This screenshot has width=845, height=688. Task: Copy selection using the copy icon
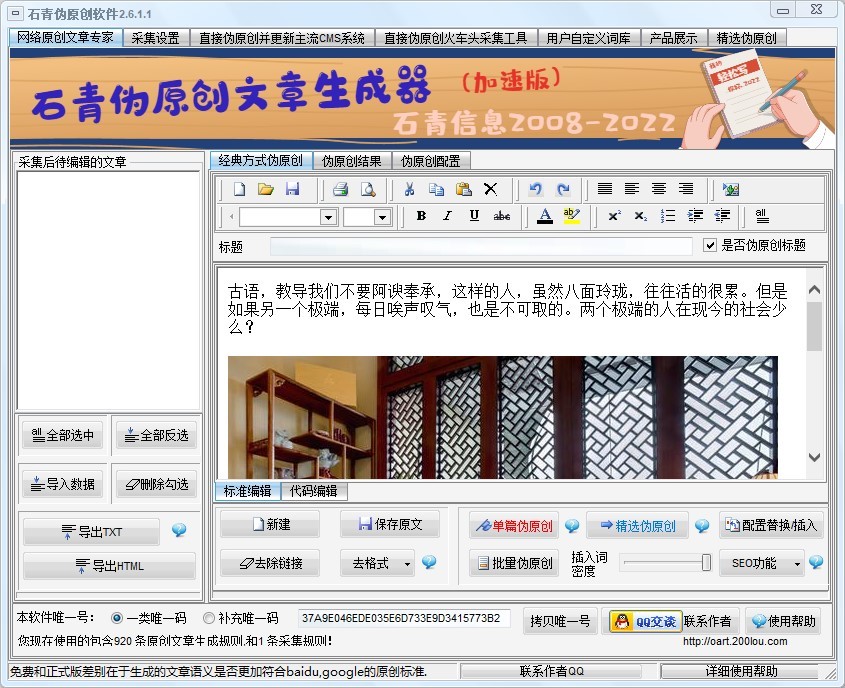(x=437, y=189)
